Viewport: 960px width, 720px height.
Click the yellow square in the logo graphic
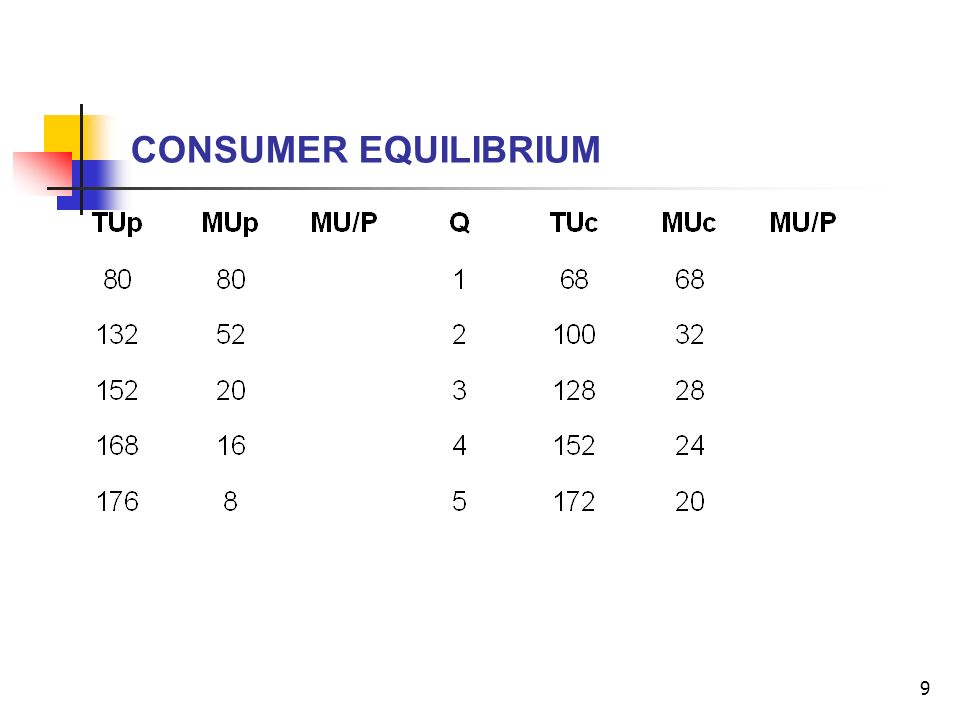click(x=62, y=135)
